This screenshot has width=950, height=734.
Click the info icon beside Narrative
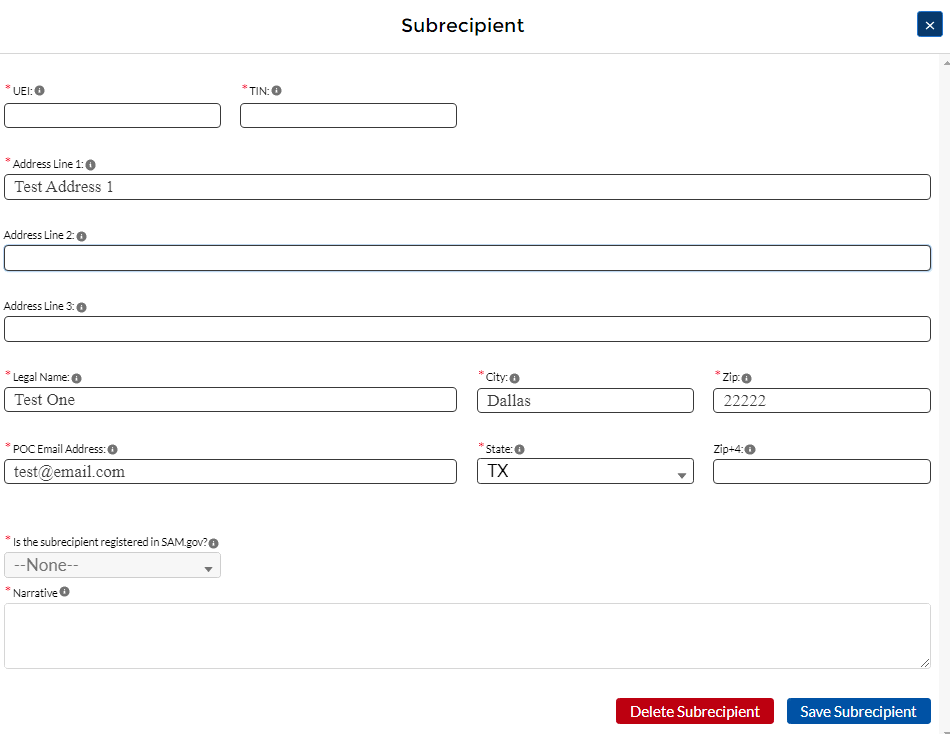click(x=65, y=592)
